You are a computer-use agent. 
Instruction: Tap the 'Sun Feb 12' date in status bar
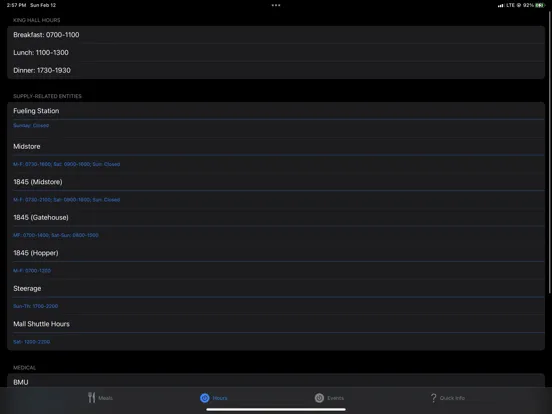click(43, 5)
